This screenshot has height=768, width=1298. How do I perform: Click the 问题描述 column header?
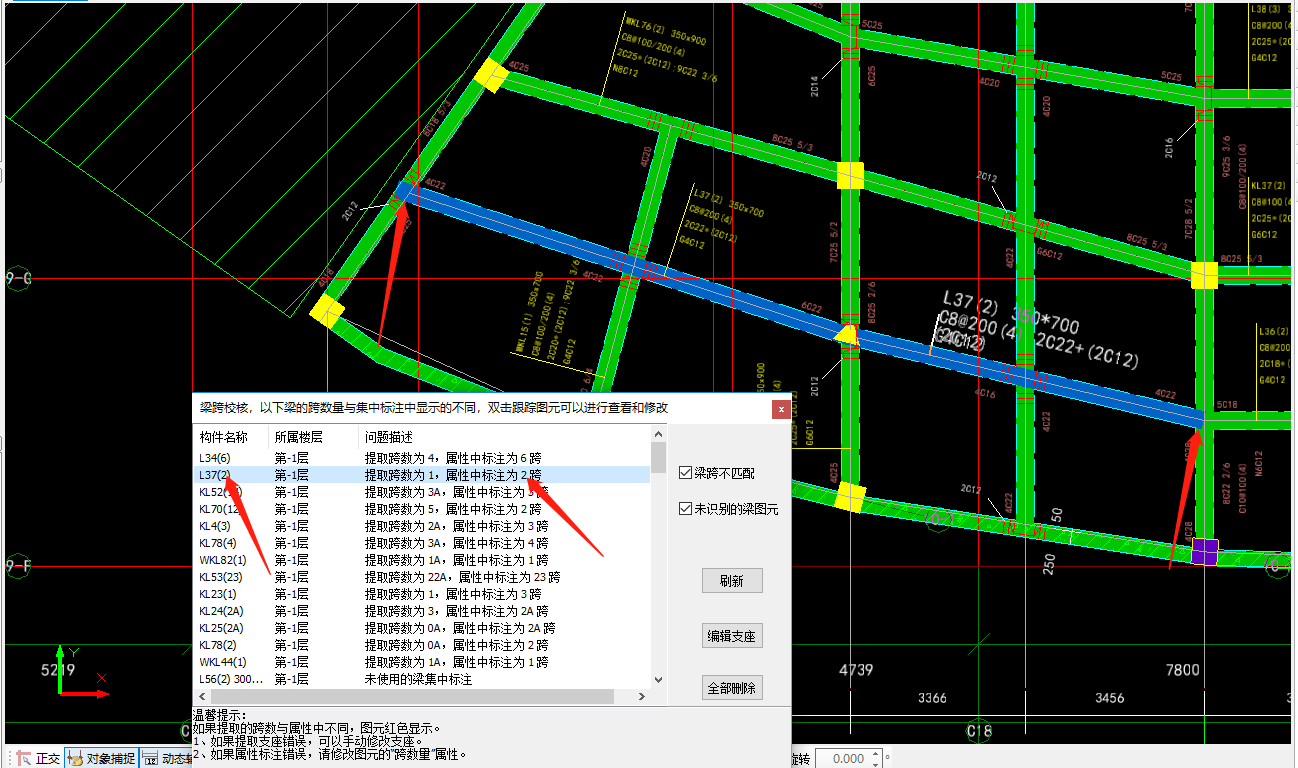click(x=504, y=437)
